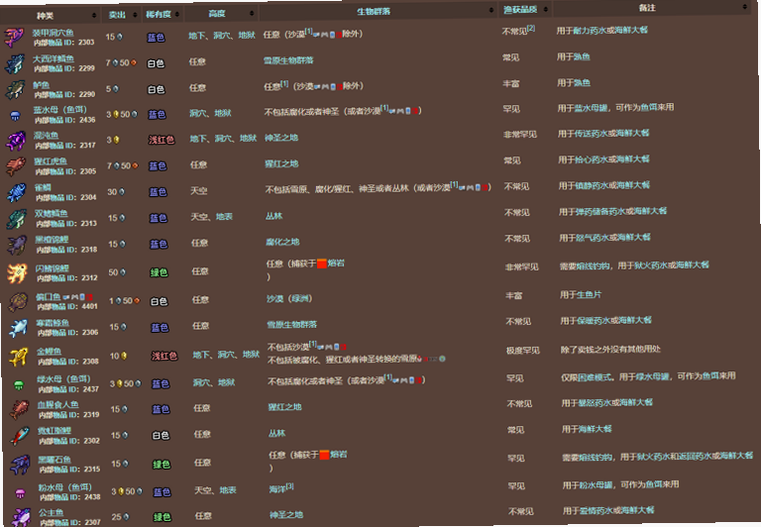Click the 绿水母 green jellyfish icon
The height and width of the screenshot is (527, 761).
pos(19,385)
